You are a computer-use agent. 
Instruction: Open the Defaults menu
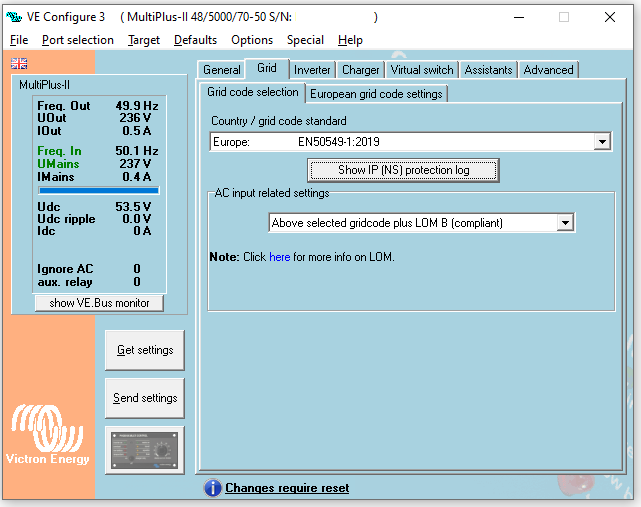[195, 40]
